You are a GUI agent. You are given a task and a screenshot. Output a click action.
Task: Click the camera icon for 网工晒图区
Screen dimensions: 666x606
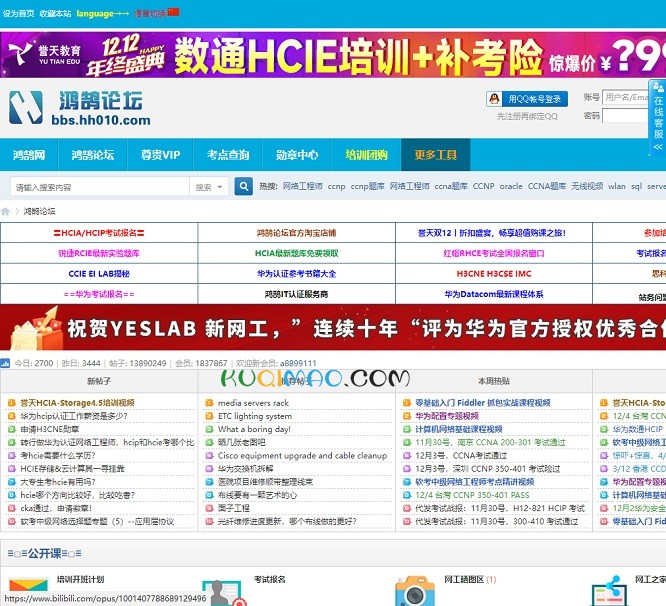click(x=415, y=591)
